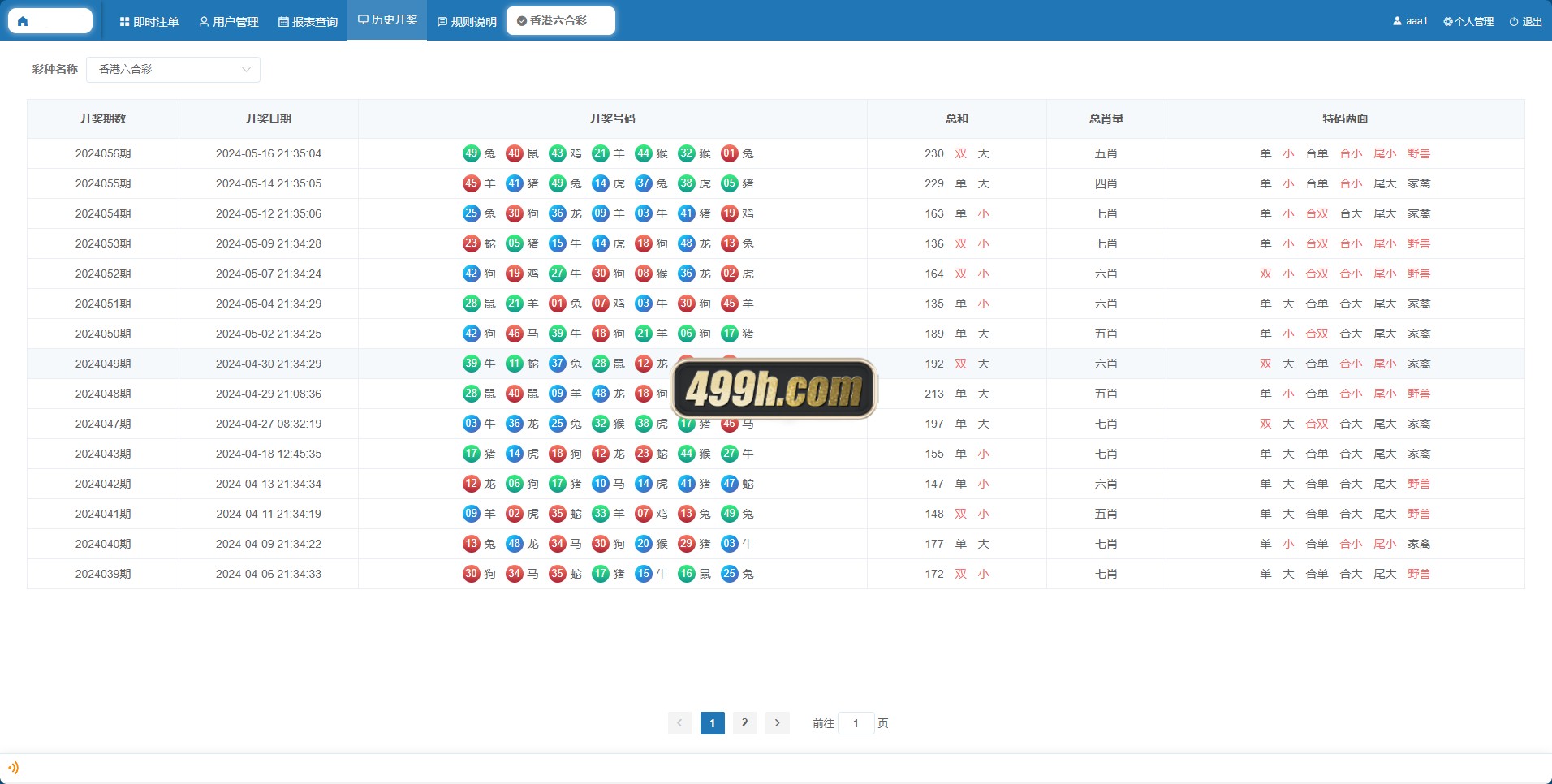Click ball 19 in row 2024054期
Viewport: 1552px width, 784px height.
tap(730, 213)
